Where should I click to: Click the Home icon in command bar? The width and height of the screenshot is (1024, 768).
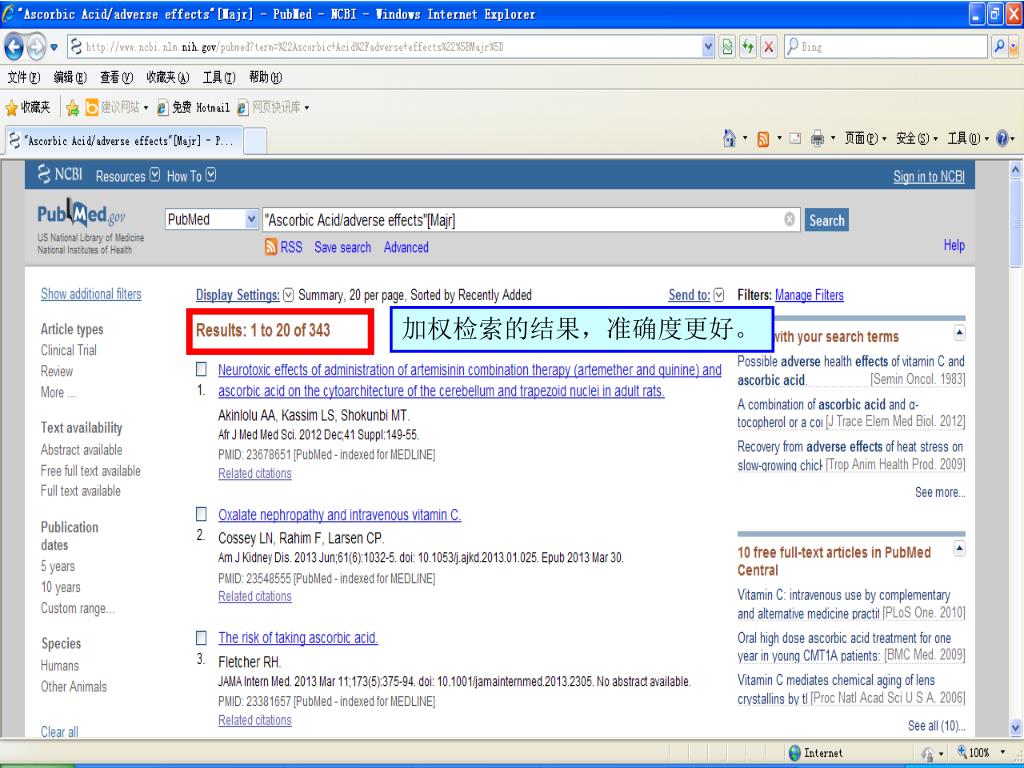[729, 138]
